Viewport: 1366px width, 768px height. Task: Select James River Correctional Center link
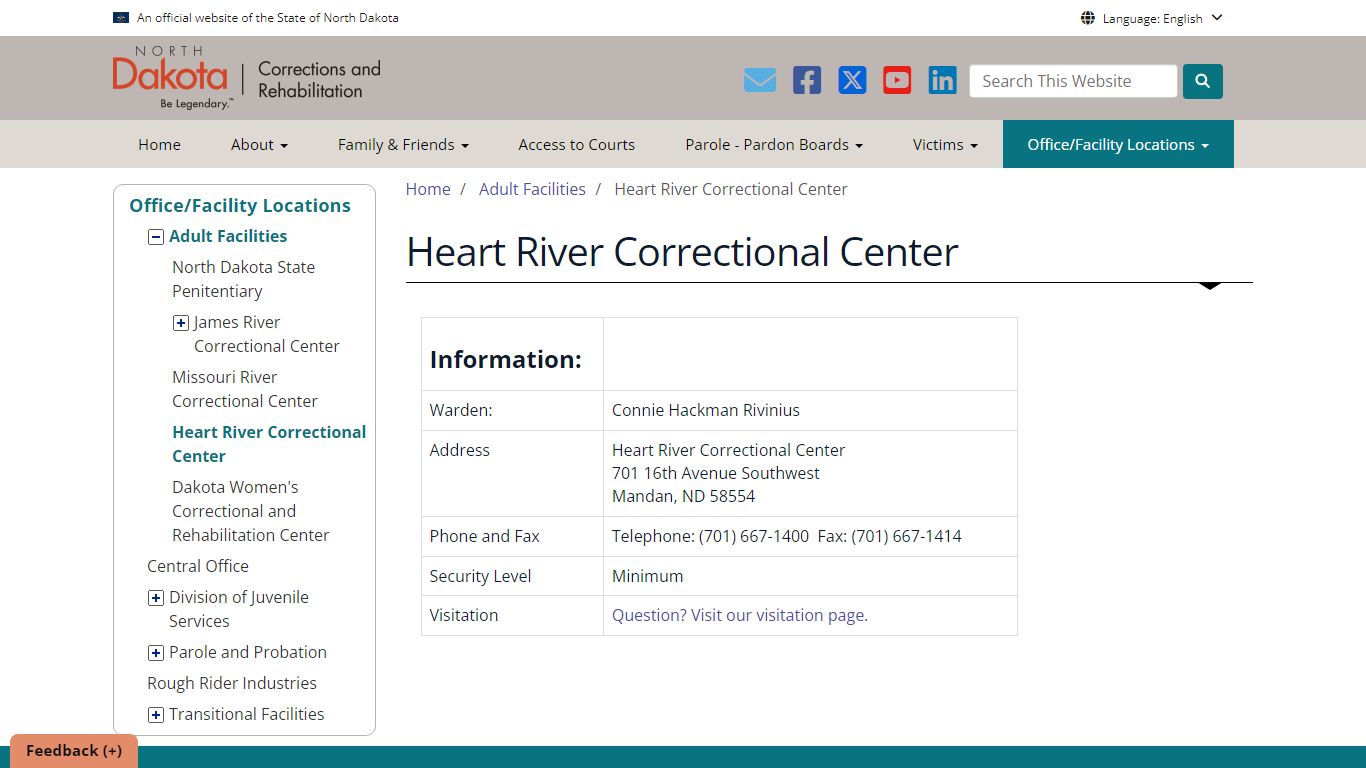pyautogui.click(x=266, y=334)
